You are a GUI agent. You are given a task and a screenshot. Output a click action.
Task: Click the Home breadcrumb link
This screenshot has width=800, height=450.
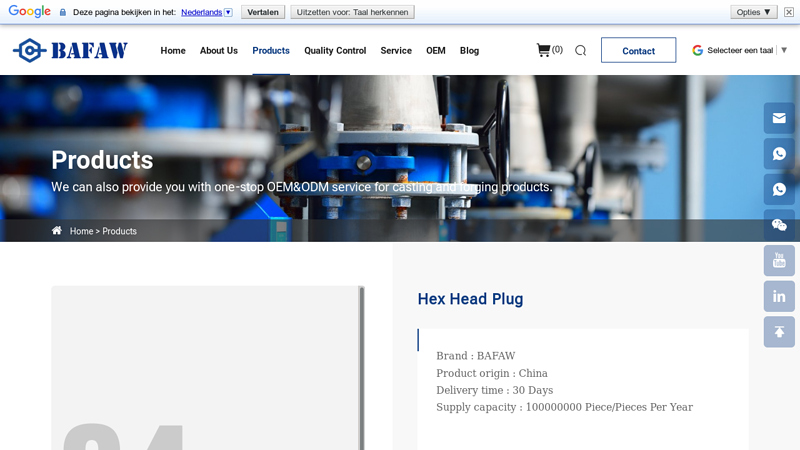[x=82, y=231]
